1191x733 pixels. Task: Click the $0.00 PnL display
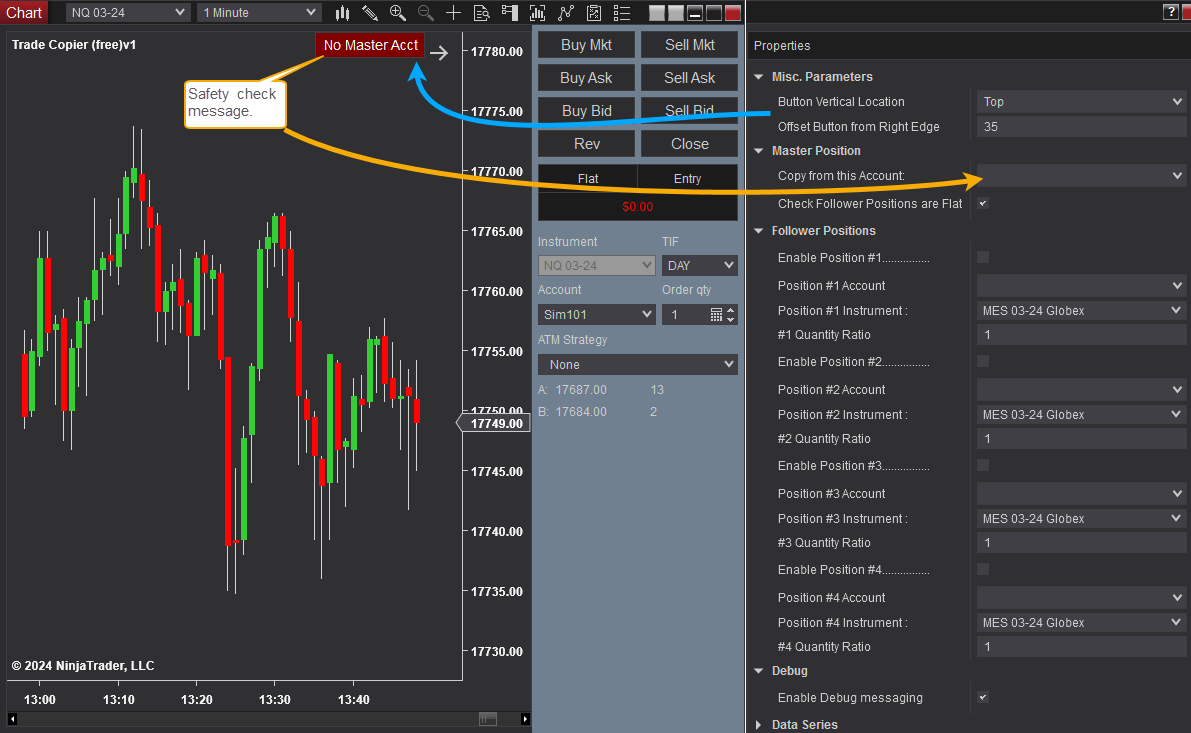(637, 207)
